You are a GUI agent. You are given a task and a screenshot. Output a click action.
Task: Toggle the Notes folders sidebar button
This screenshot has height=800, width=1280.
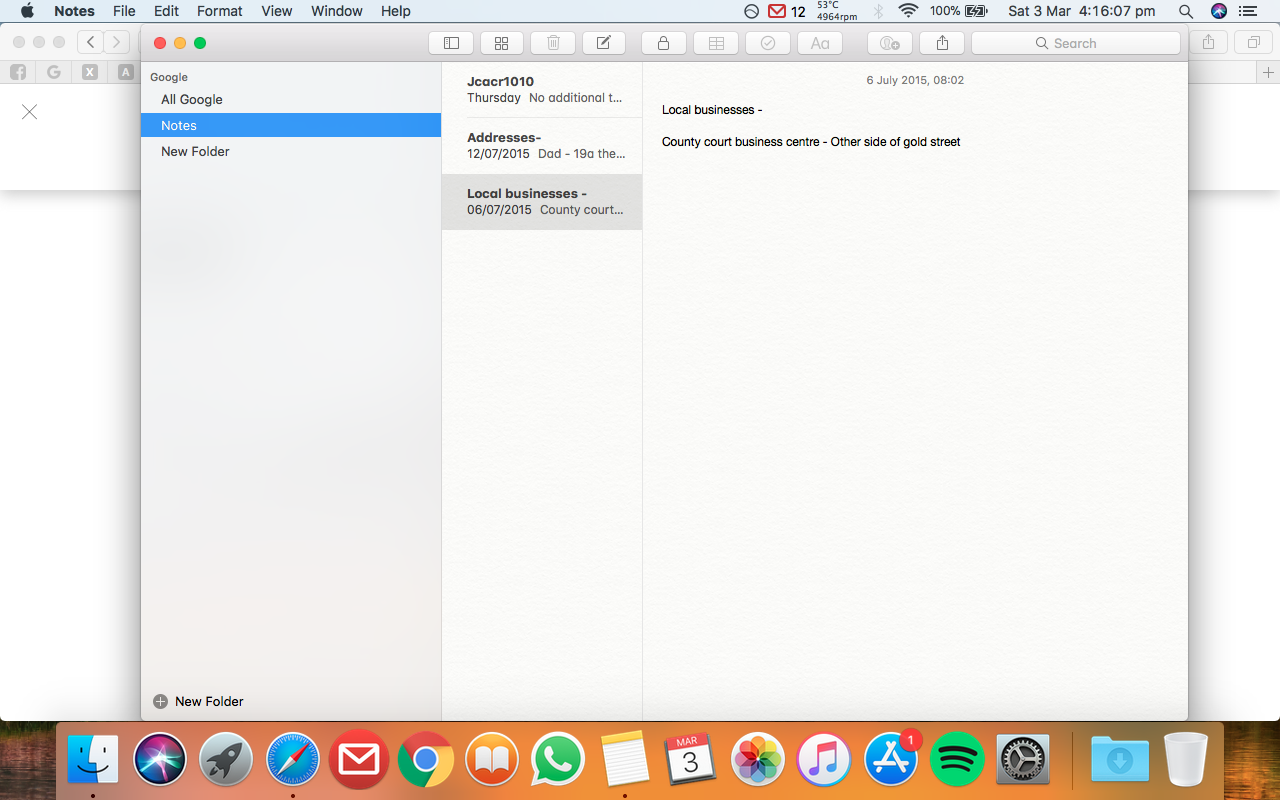click(x=451, y=43)
